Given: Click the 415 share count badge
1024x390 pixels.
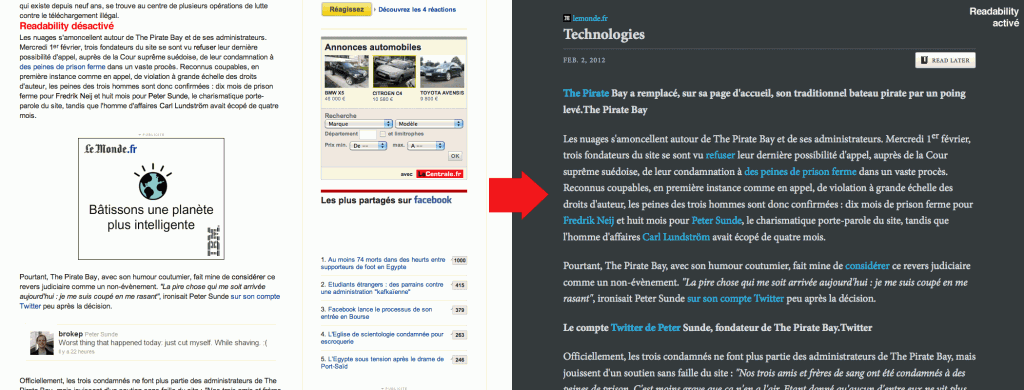Looking at the screenshot, I should [x=460, y=285].
